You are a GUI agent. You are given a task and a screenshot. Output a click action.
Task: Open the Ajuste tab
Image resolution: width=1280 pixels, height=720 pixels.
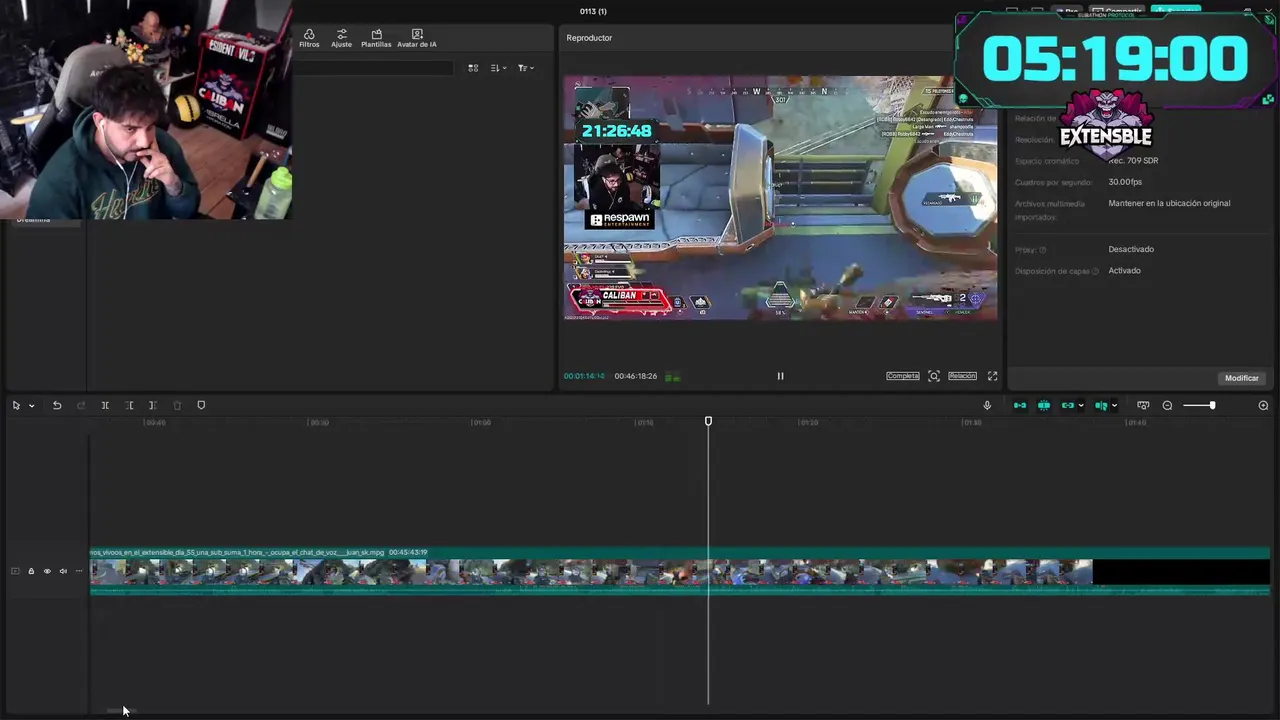click(342, 38)
